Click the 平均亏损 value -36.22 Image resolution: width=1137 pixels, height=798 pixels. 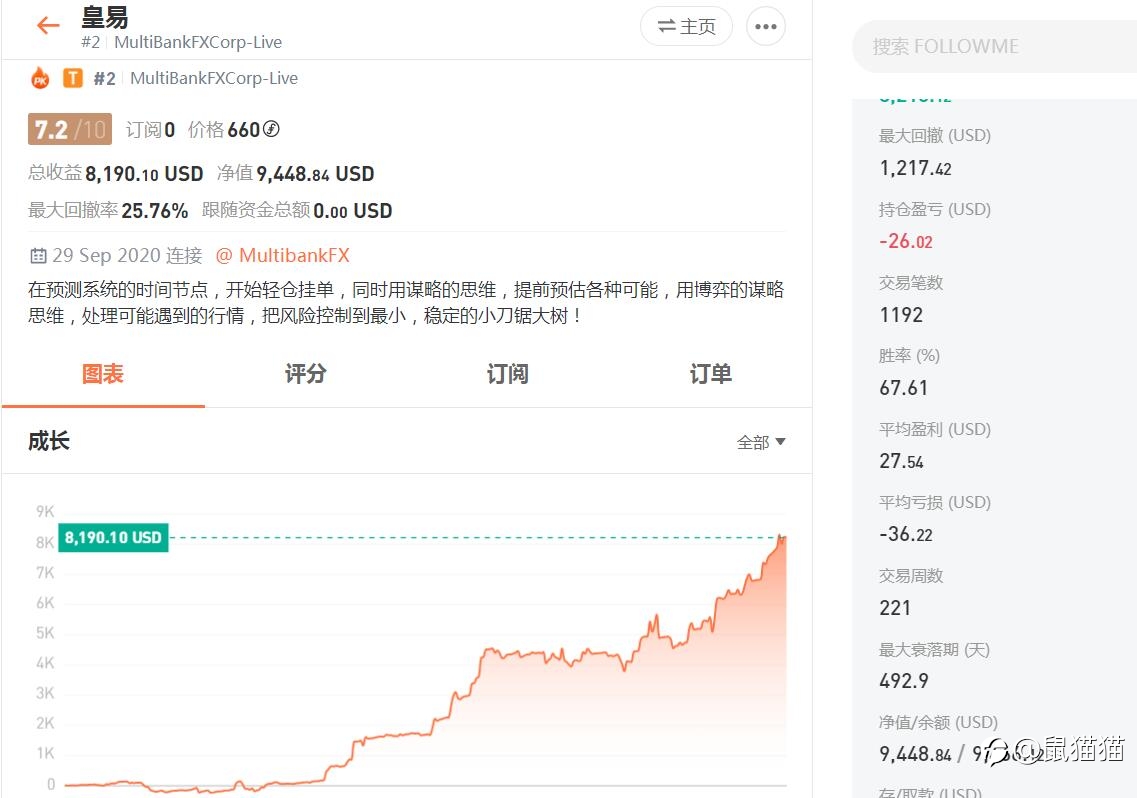click(906, 535)
